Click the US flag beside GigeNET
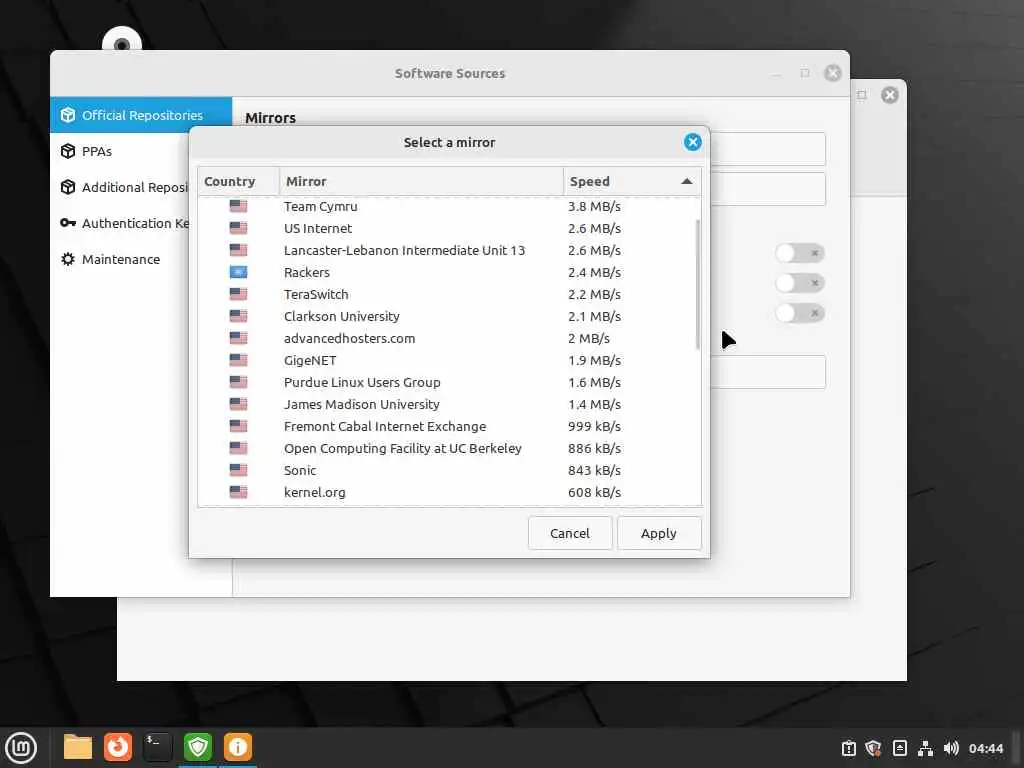1024x768 pixels. [238, 360]
